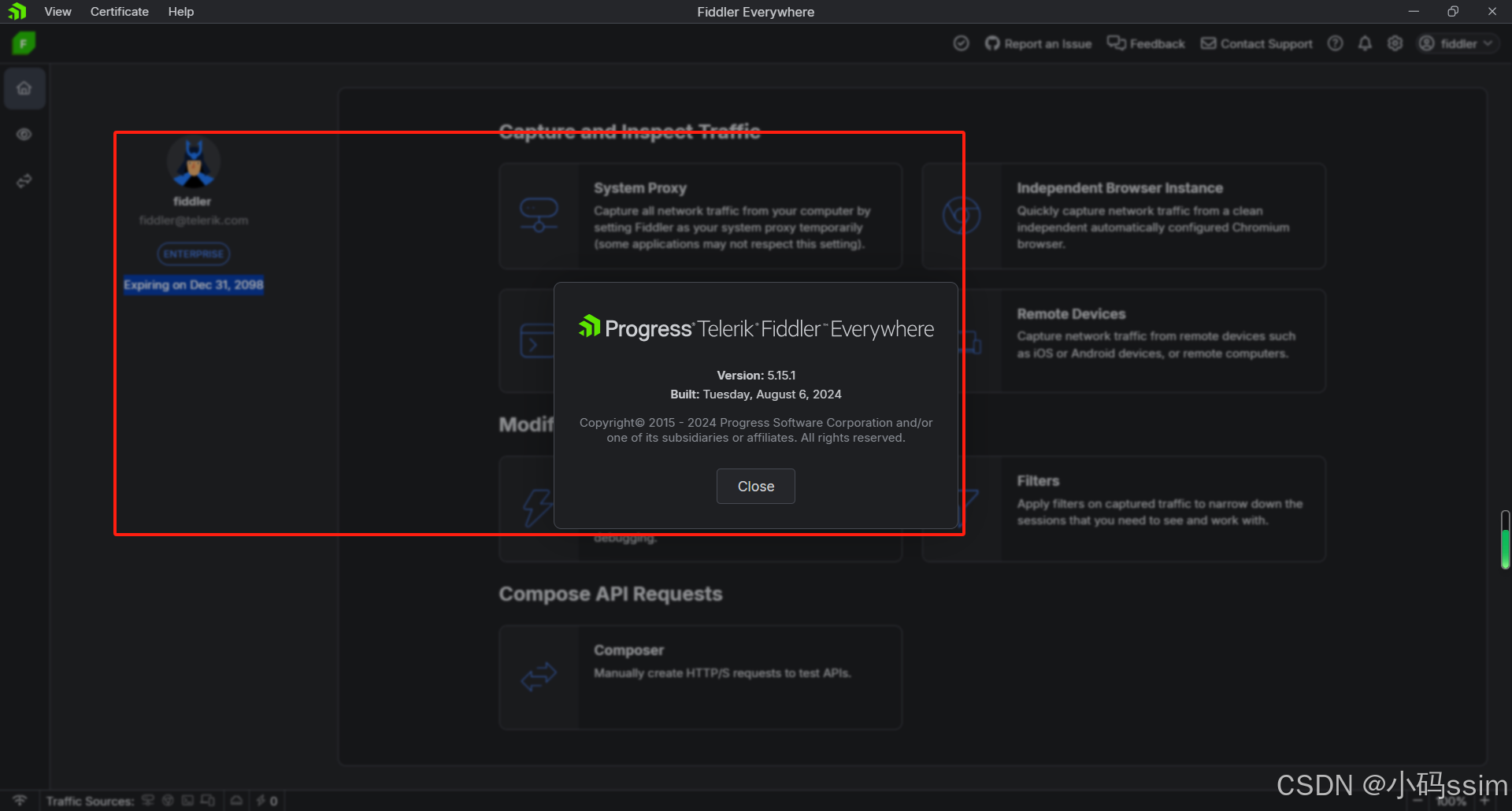The image size is (1512, 811).
Task: Open the System Proxy card
Action: [700, 216]
